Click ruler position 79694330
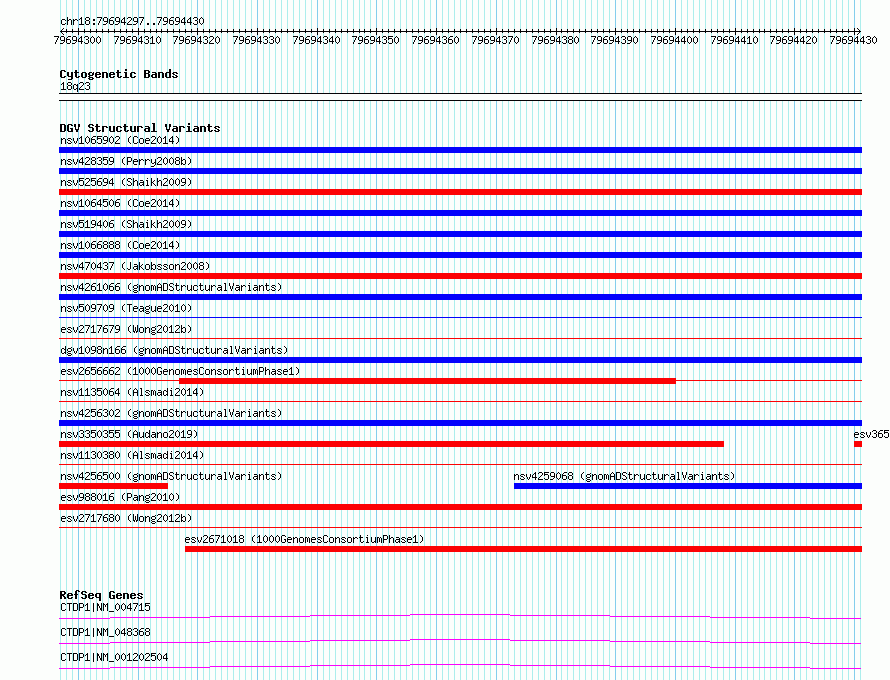This screenshot has width=890, height=680. [257, 40]
